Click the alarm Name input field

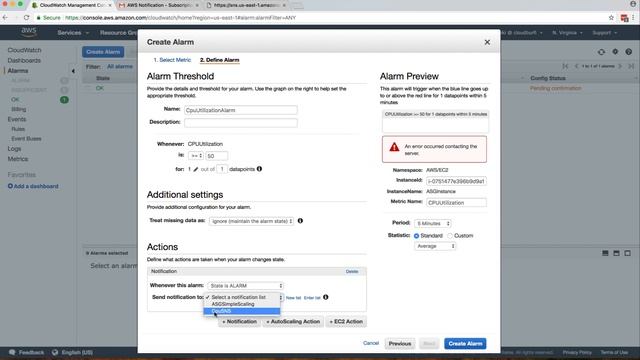pos(240,110)
